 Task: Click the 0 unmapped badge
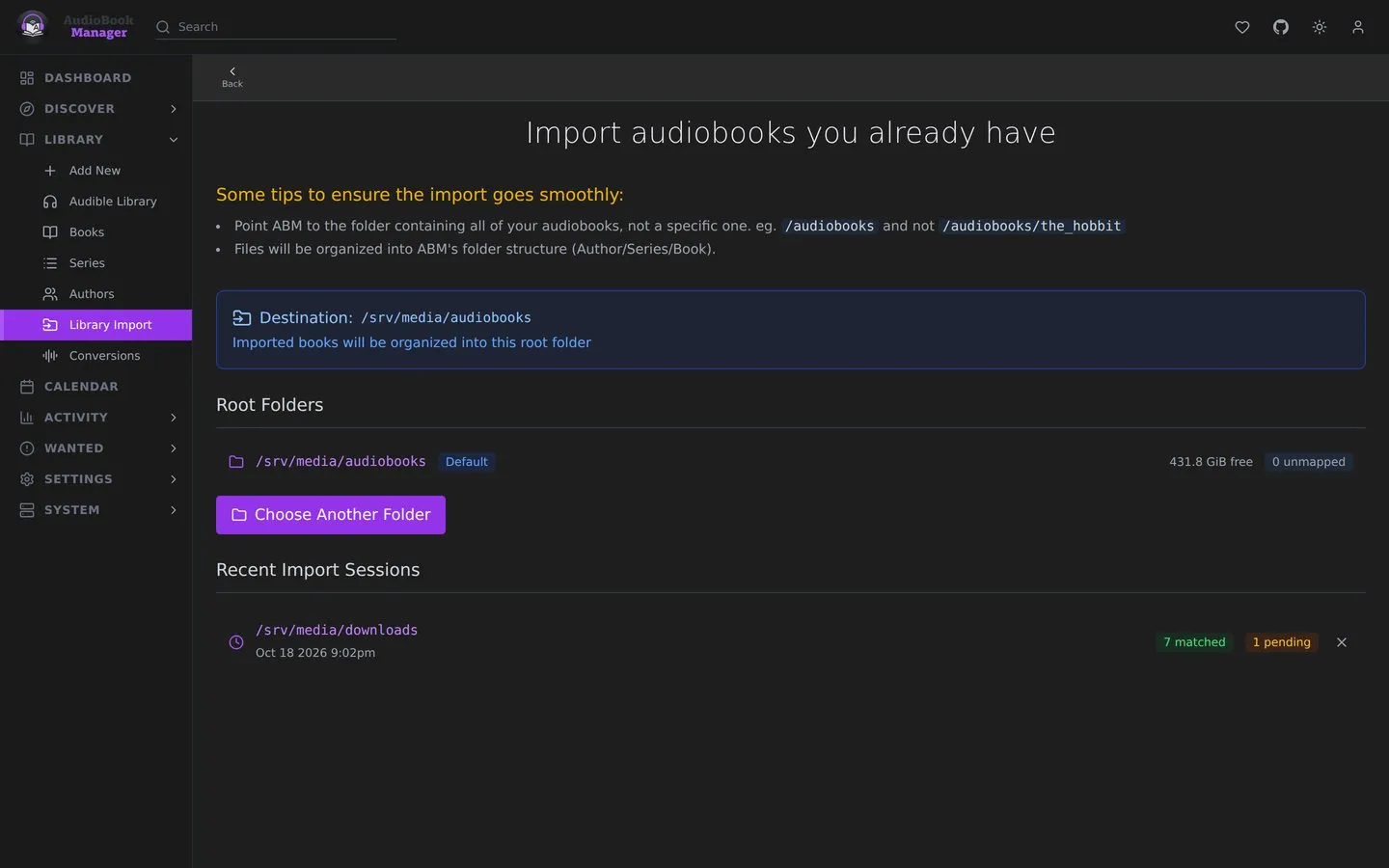(x=1308, y=462)
